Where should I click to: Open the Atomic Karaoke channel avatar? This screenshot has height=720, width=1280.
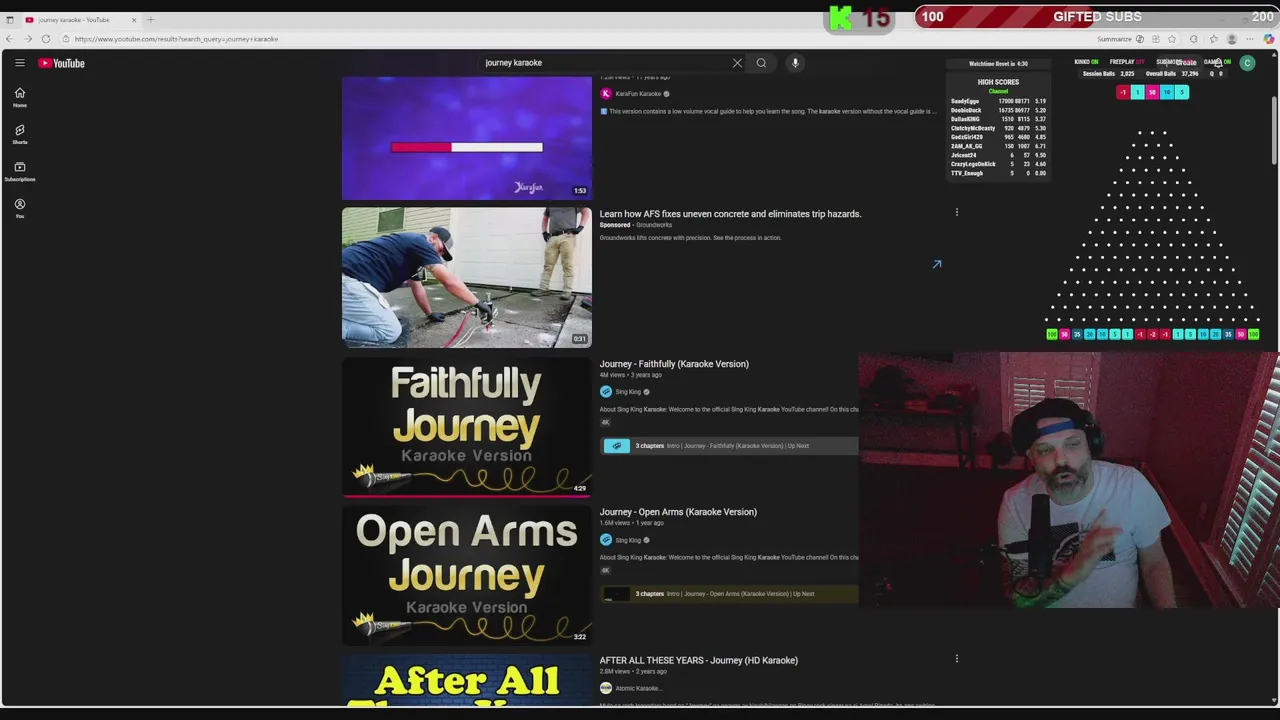point(605,688)
